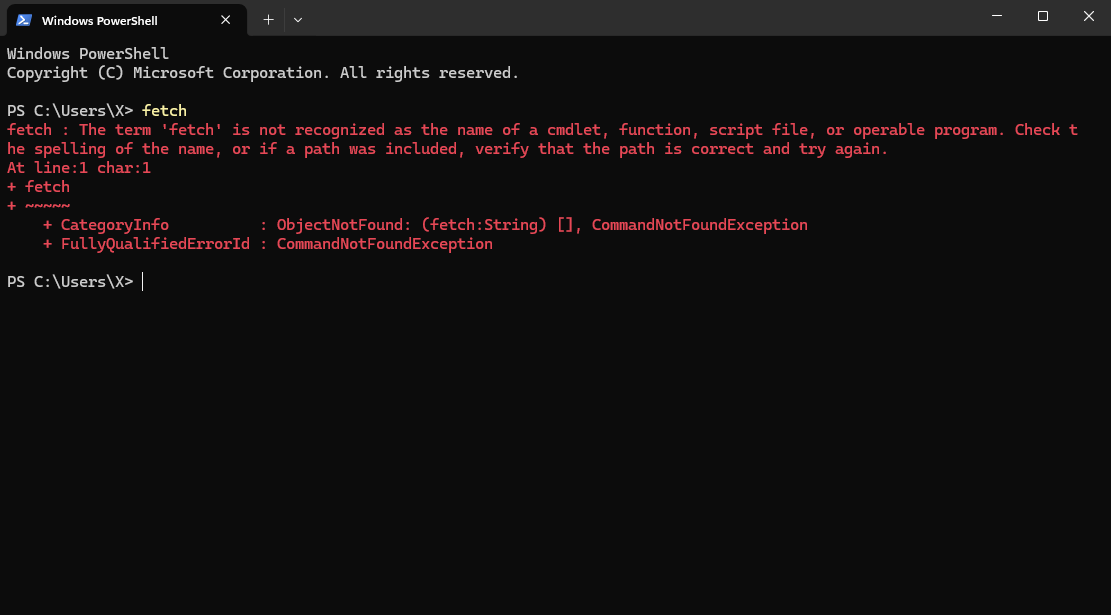
Task: Expand the new tab profile dropdown chevron
Action: tap(298, 20)
